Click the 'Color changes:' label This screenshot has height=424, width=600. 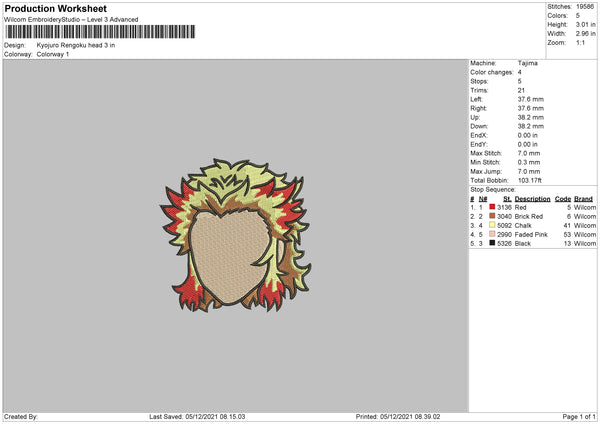pyautogui.click(x=492, y=72)
